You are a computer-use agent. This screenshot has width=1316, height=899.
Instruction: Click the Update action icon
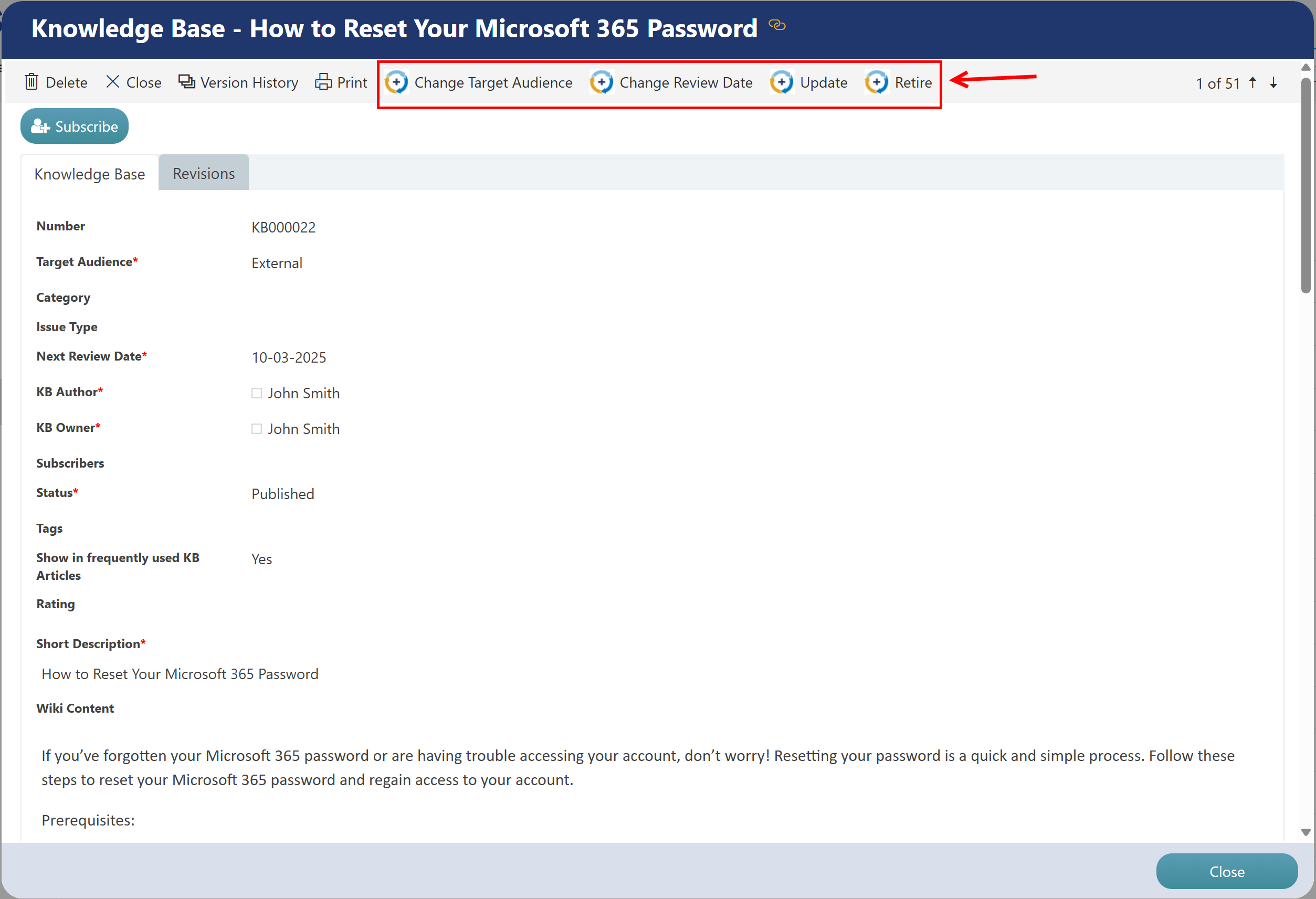coord(782,82)
